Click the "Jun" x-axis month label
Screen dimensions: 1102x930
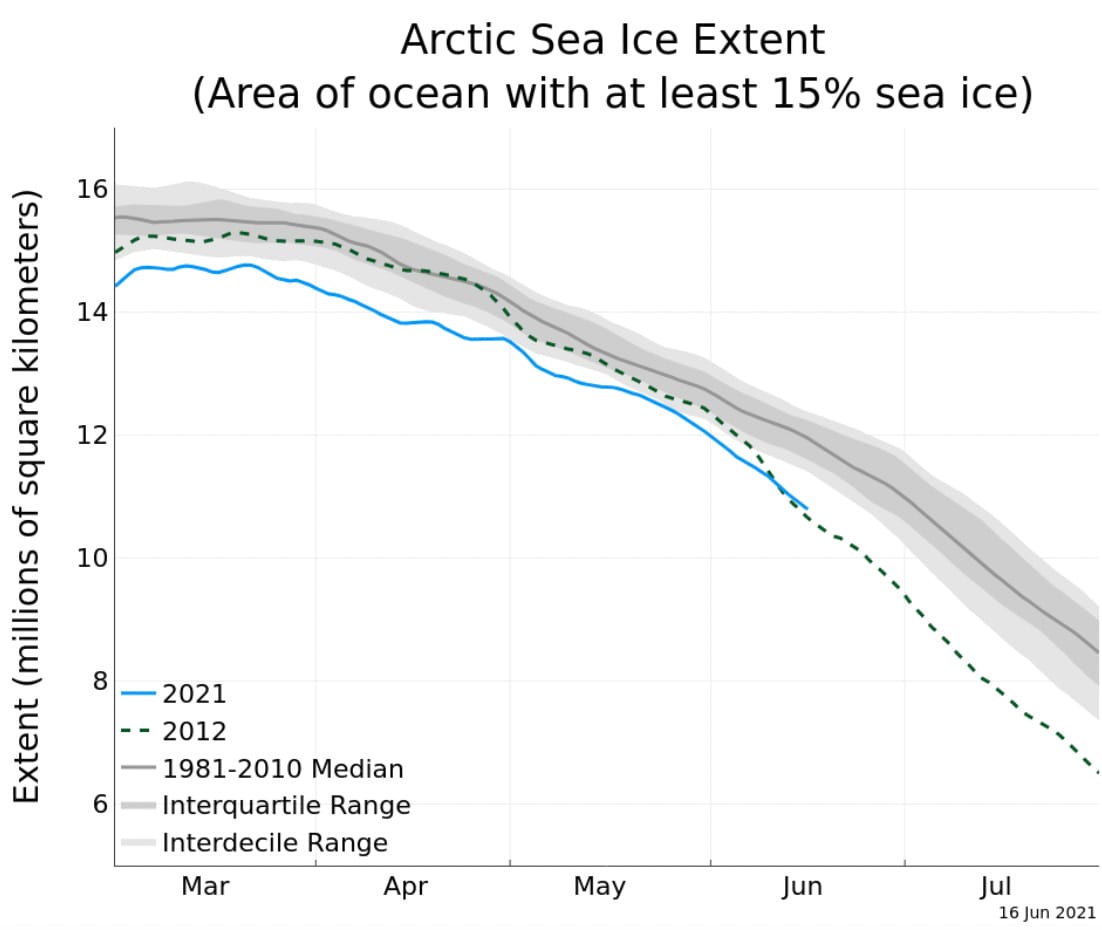pos(804,886)
